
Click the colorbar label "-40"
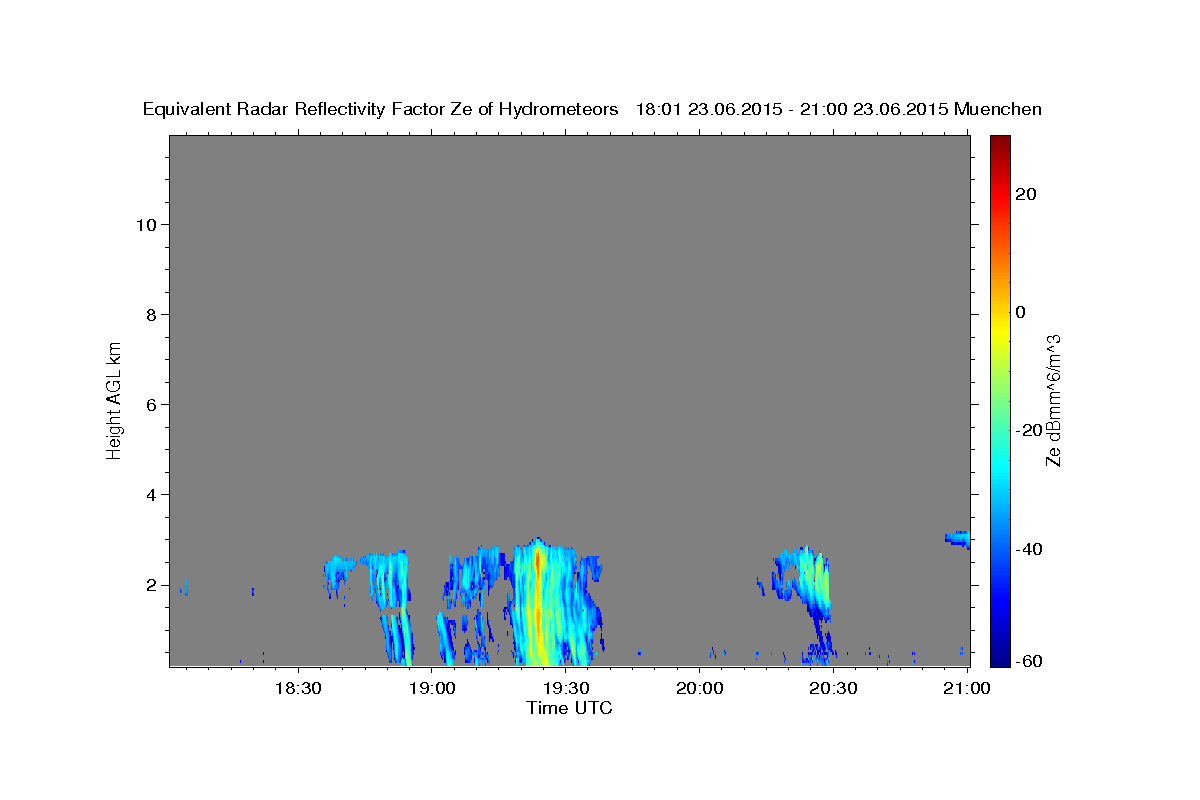(1030, 548)
